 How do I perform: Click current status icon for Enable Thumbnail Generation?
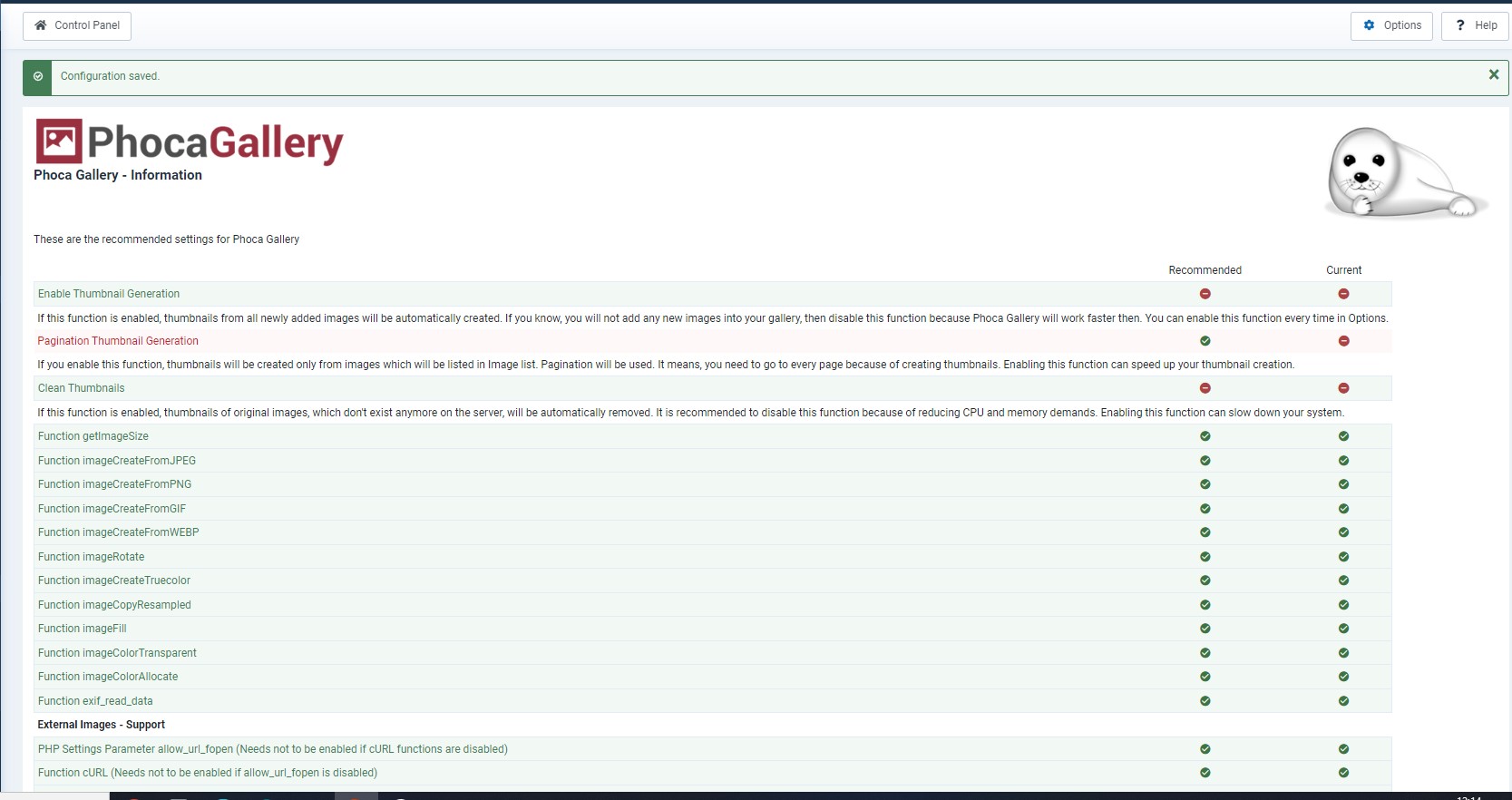(x=1344, y=294)
